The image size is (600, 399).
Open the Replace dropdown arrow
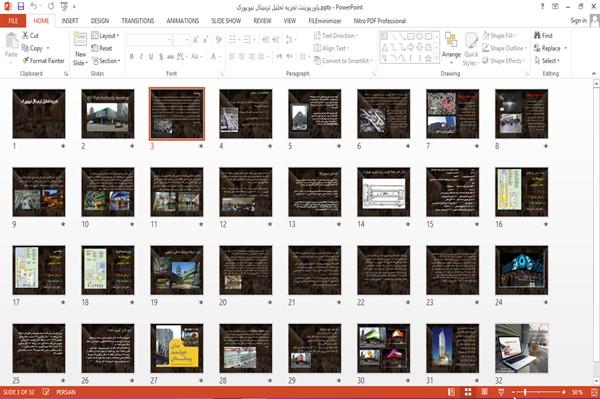coord(566,48)
